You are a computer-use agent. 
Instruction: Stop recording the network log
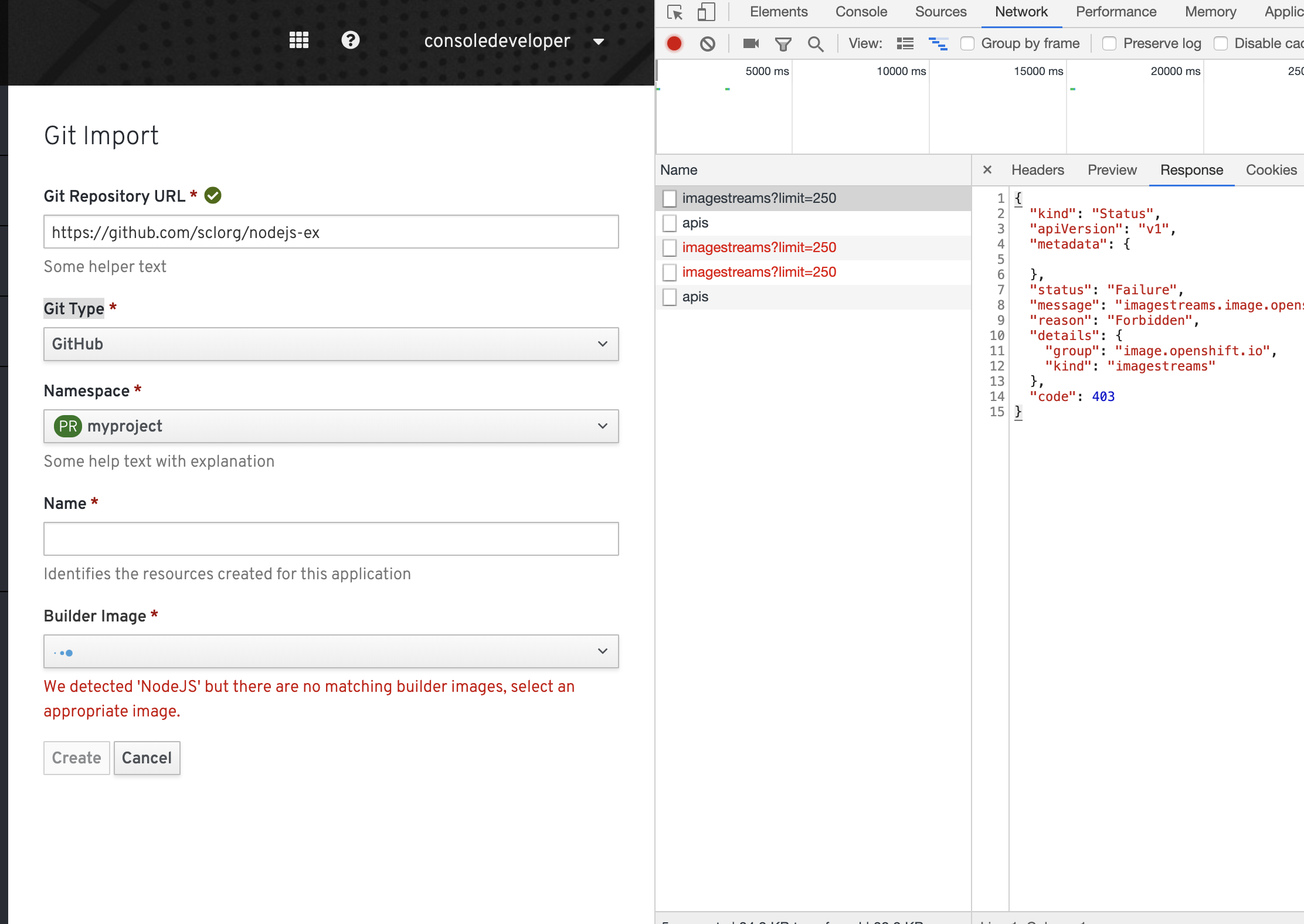(x=674, y=43)
